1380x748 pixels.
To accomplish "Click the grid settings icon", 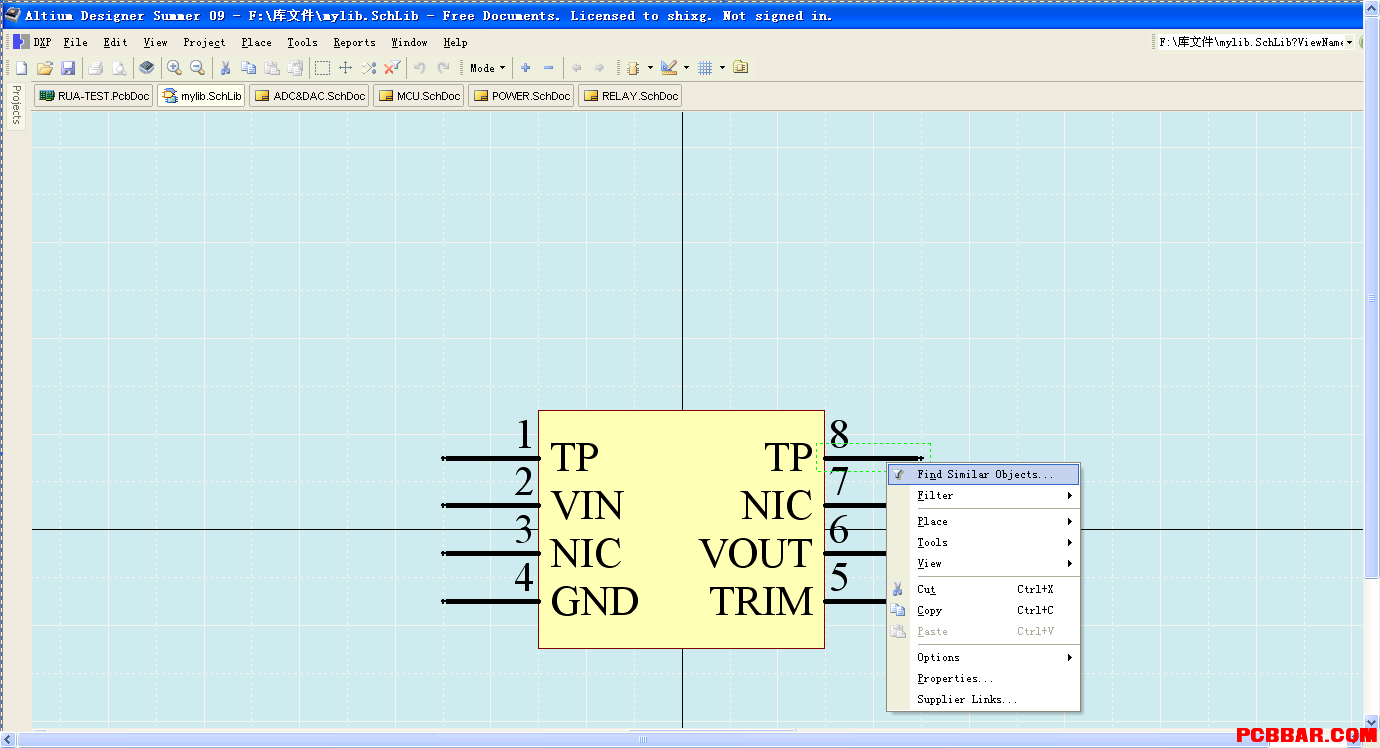I will 705,68.
